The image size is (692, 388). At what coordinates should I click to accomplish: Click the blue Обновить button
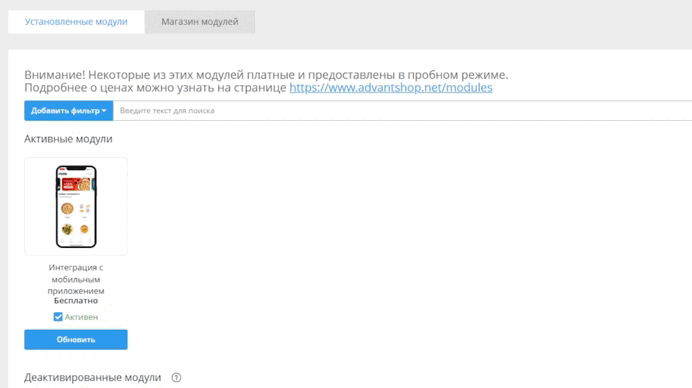tap(76, 339)
